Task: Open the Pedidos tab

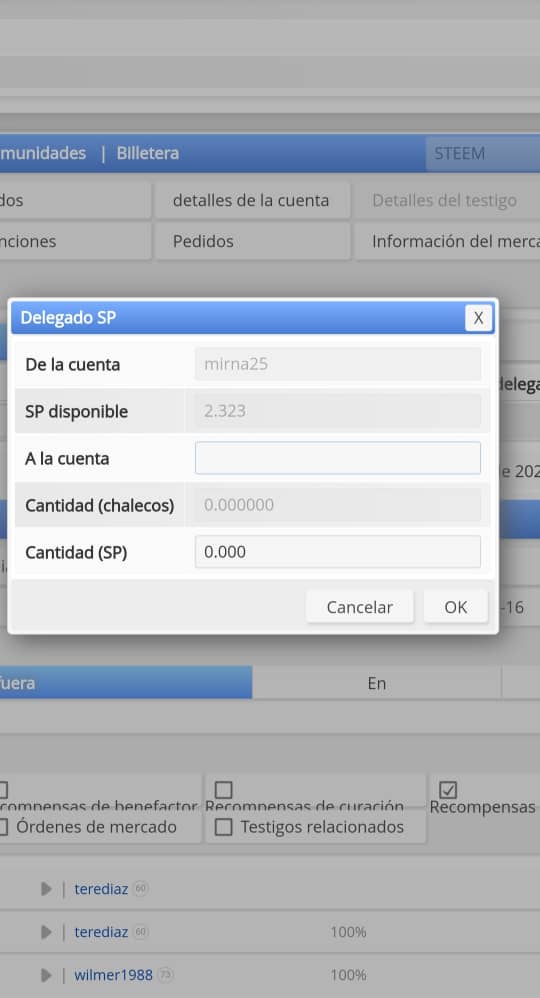Action: point(251,241)
